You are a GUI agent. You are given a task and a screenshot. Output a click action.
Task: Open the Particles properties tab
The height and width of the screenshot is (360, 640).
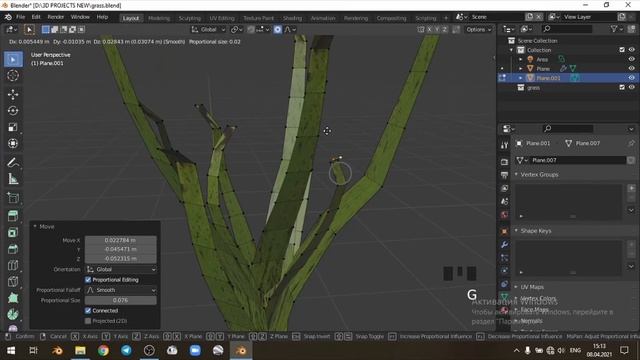pyautogui.click(x=504, y=258)
